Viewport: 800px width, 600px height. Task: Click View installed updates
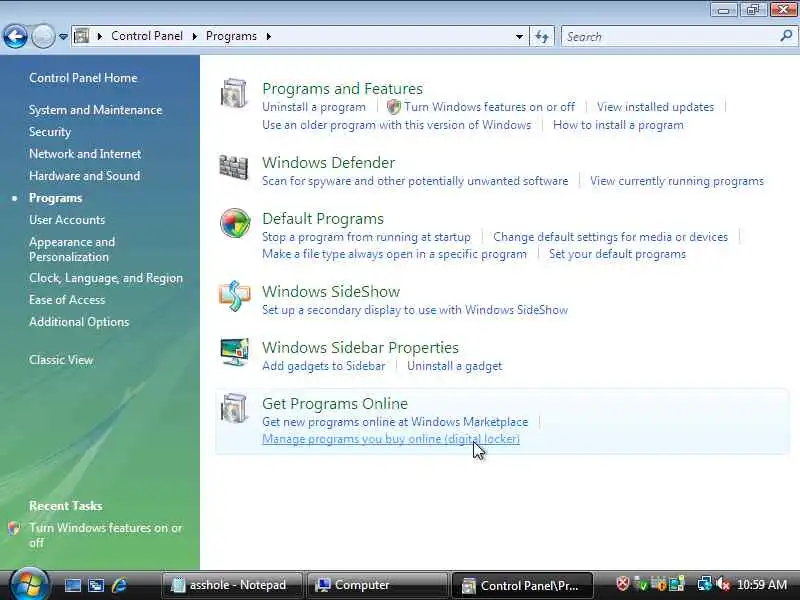point(656,107)
